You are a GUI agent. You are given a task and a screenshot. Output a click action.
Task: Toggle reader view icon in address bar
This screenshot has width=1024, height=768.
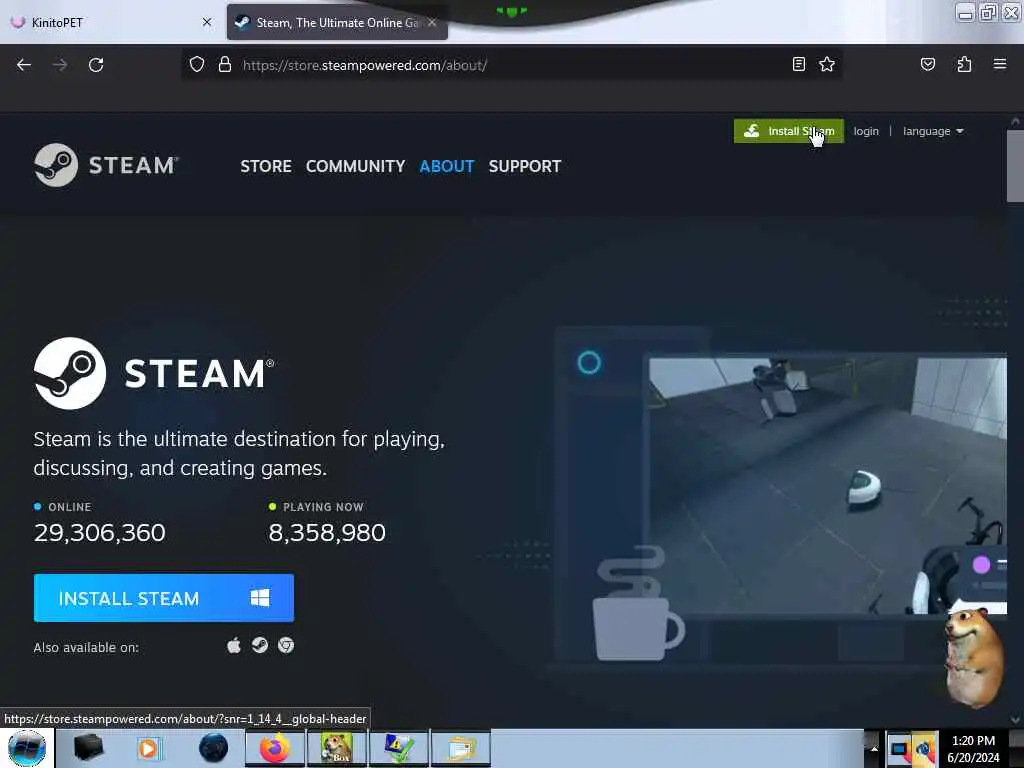pyautogui.click(x=798, y=64)
